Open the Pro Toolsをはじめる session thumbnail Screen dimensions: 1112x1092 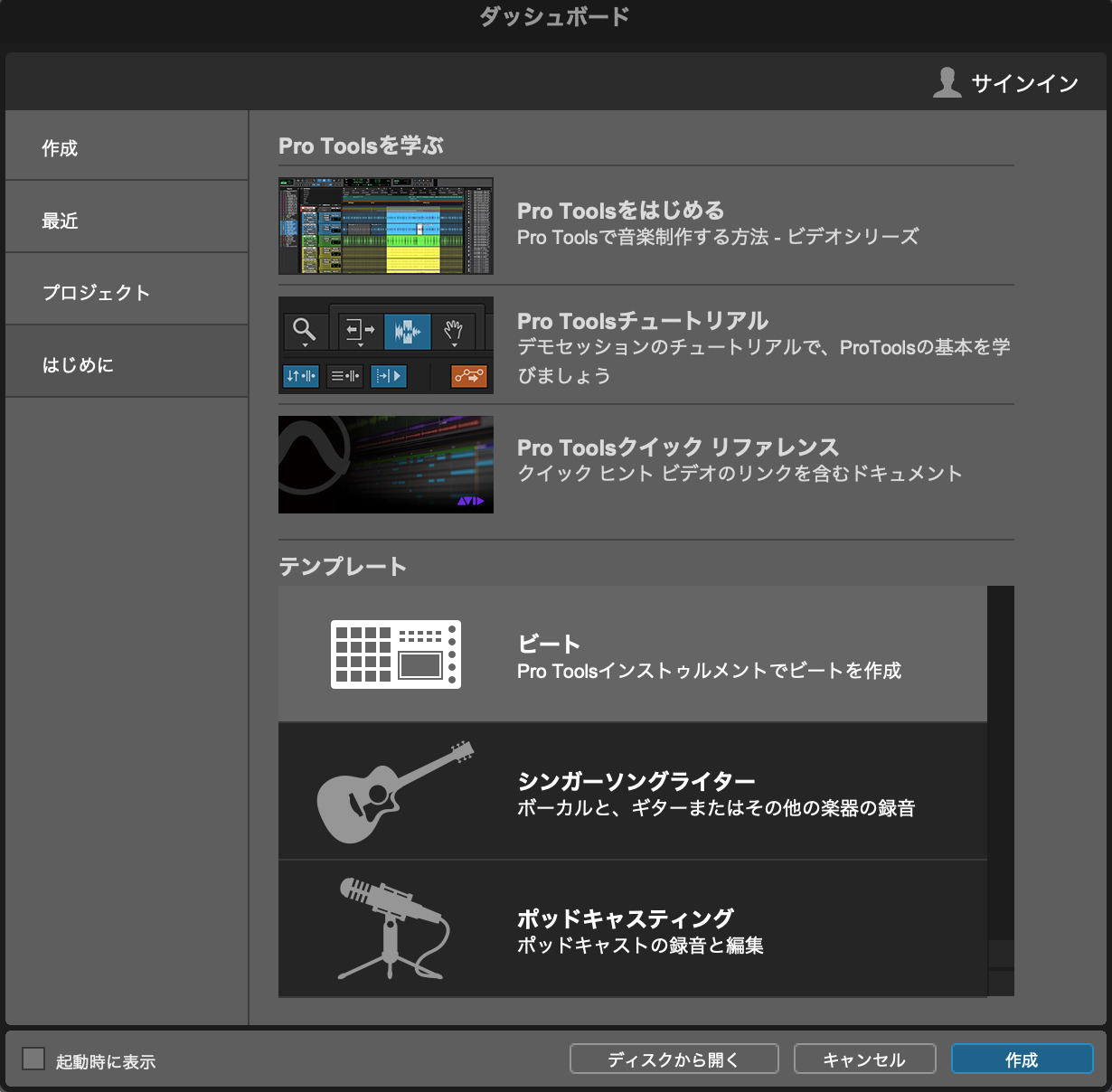coord(386,226)
